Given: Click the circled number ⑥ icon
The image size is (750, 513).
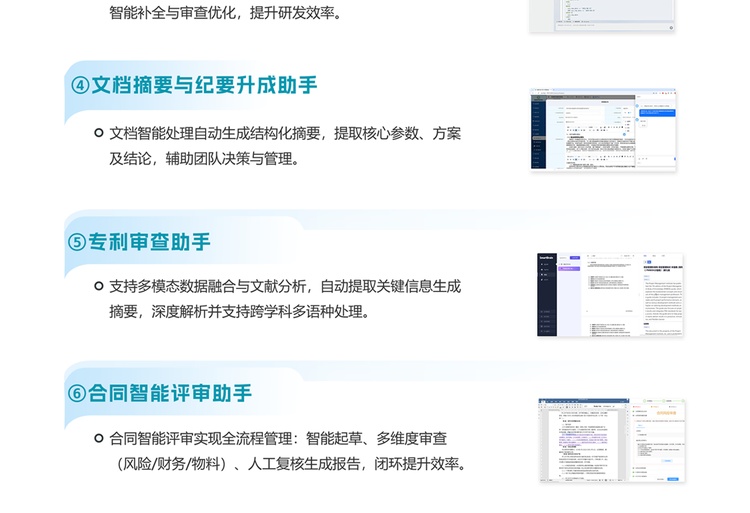Looking at the screenshot, I should coord(77,393).
